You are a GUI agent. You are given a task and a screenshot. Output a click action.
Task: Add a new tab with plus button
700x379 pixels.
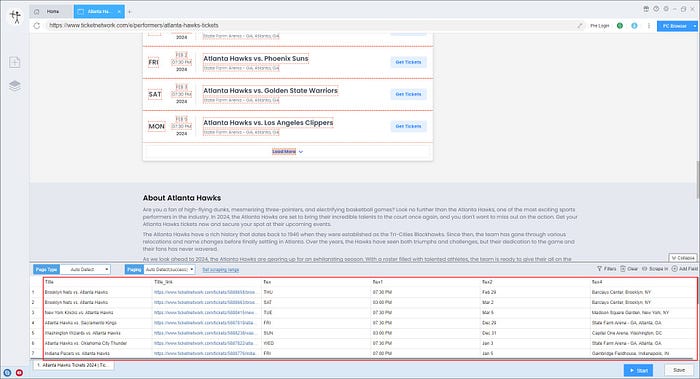coord(129,12)
